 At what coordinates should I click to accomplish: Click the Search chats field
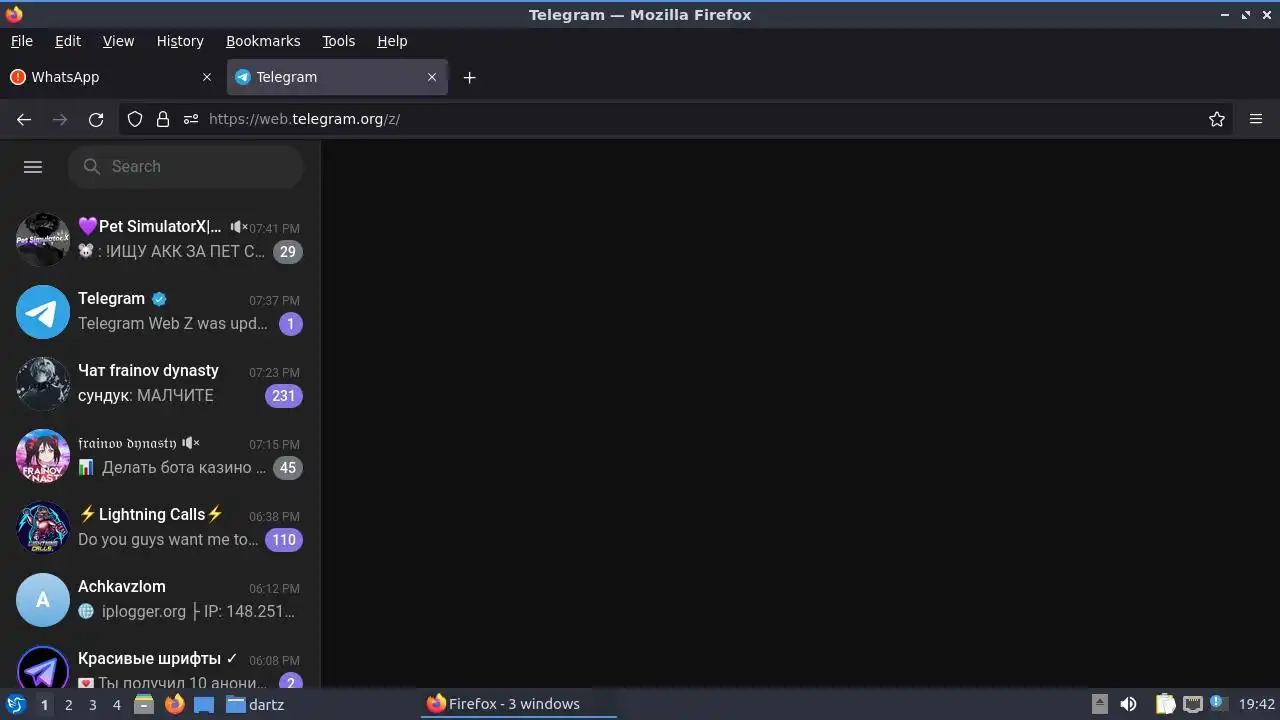tap(186, 167)
